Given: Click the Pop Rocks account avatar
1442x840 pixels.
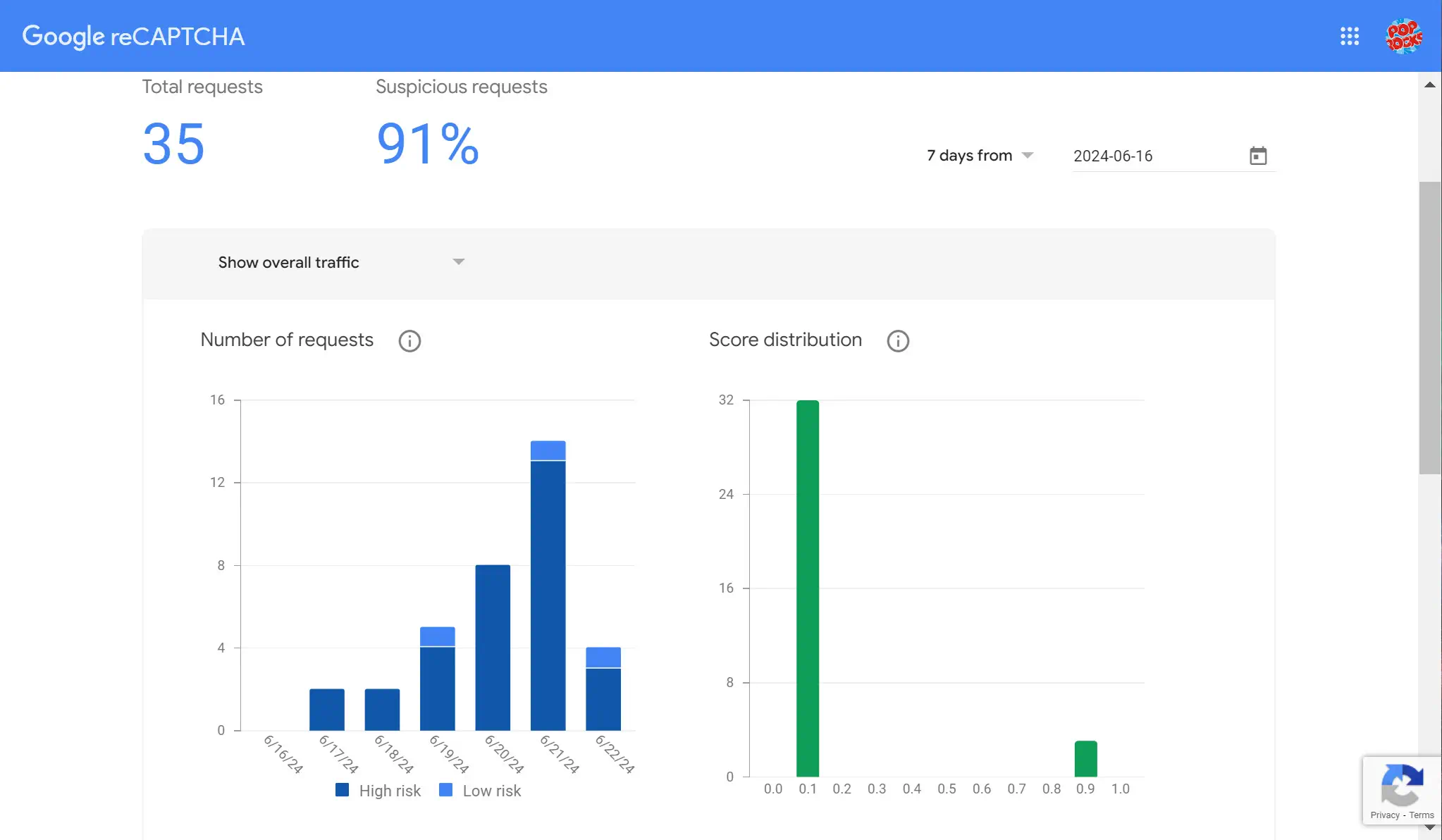Looking at the screenshot, I should (1403, 36).
